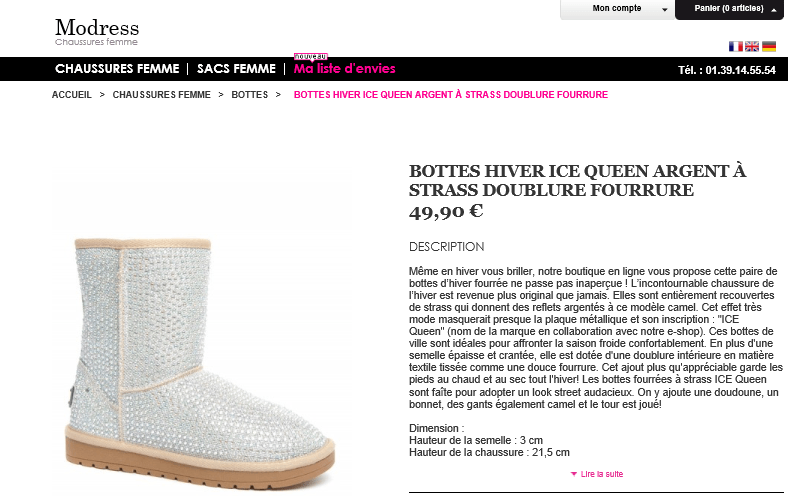This screenshot has width=788, height=496.
Task: Open the Mon compte account button
Action: pos(617,9)
